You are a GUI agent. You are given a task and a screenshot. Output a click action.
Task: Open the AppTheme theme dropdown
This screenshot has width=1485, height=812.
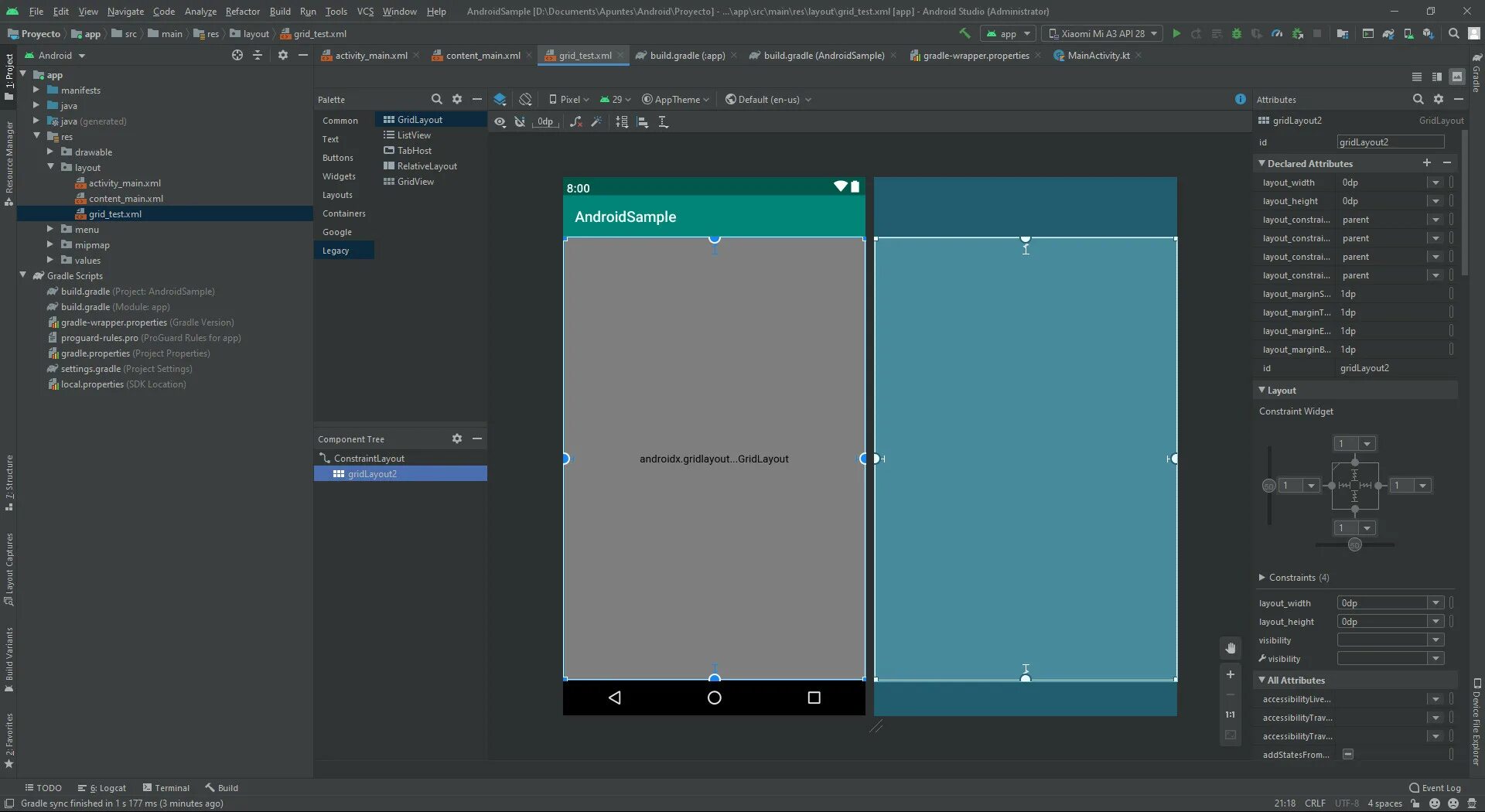tap(675, 100)
